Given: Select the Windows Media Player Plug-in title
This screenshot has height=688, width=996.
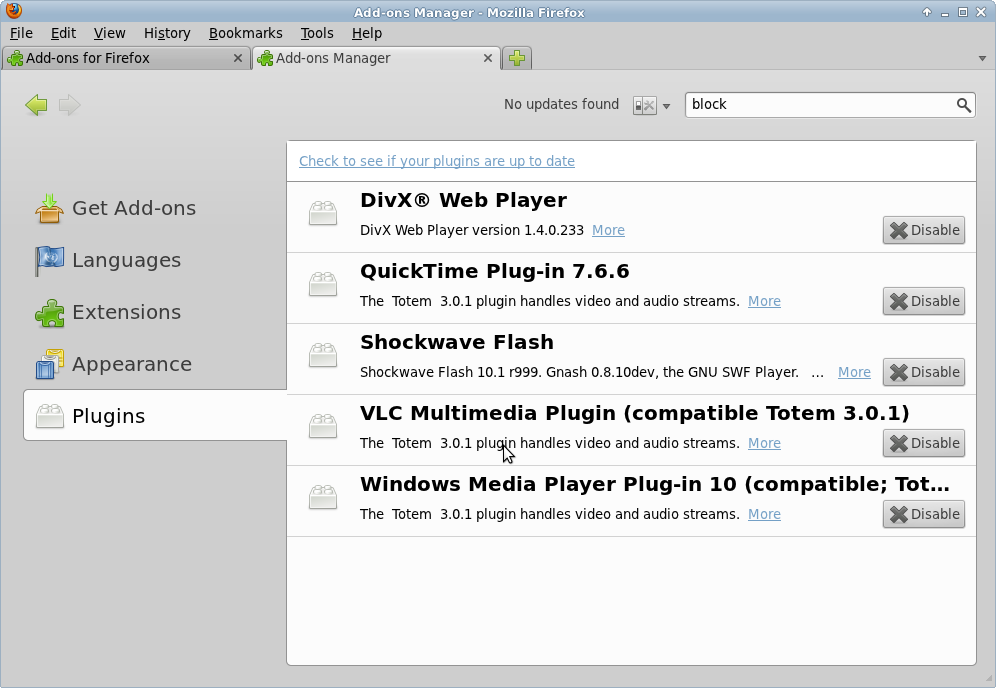Looking at the screenshot, I should (x=655, y=485).
